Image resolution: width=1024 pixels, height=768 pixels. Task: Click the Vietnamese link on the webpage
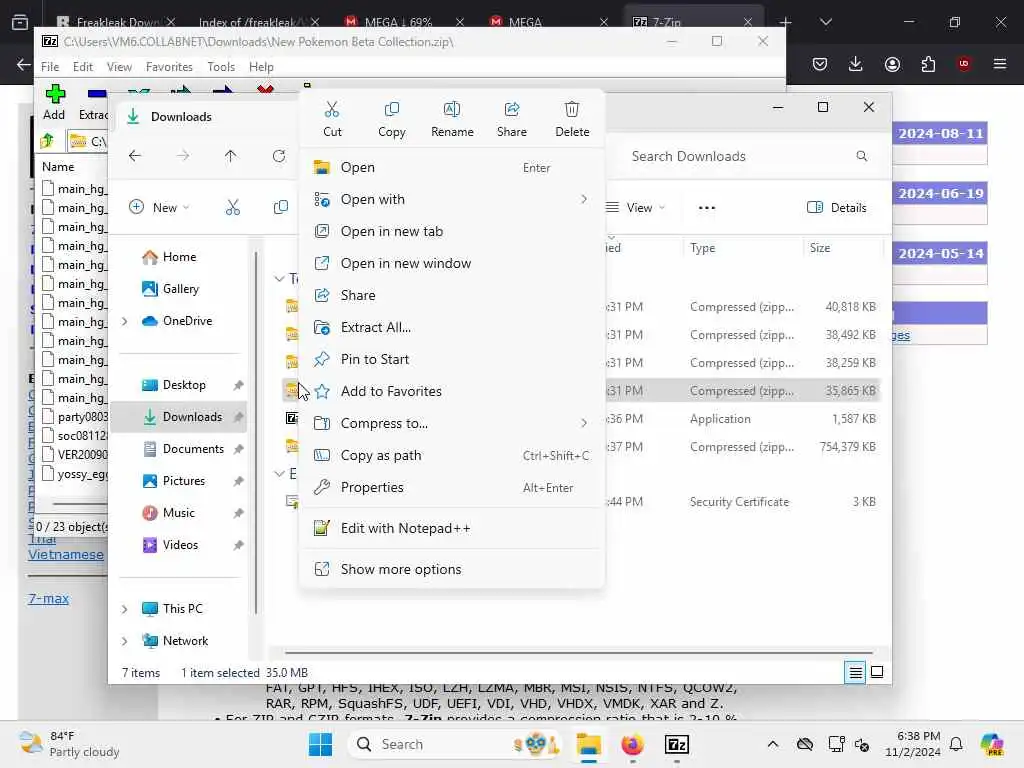66,554
